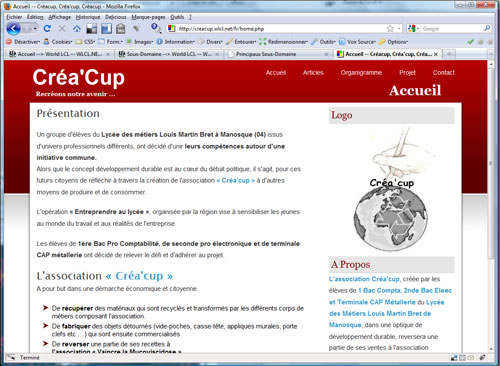Click the site favicon in address bar
This screenshot has width=500, height=366.
[171, 29]
